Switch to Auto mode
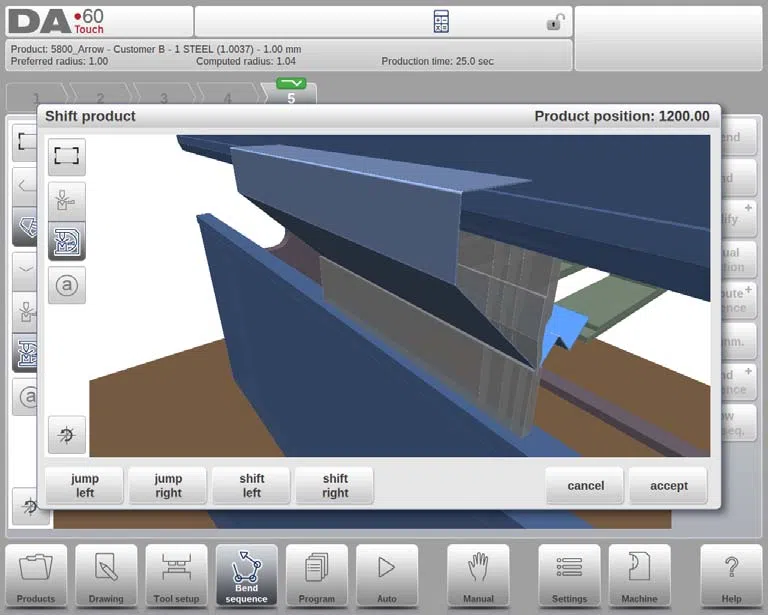The image size is (768, 615). pyautogui.click(x=387, y=576)
